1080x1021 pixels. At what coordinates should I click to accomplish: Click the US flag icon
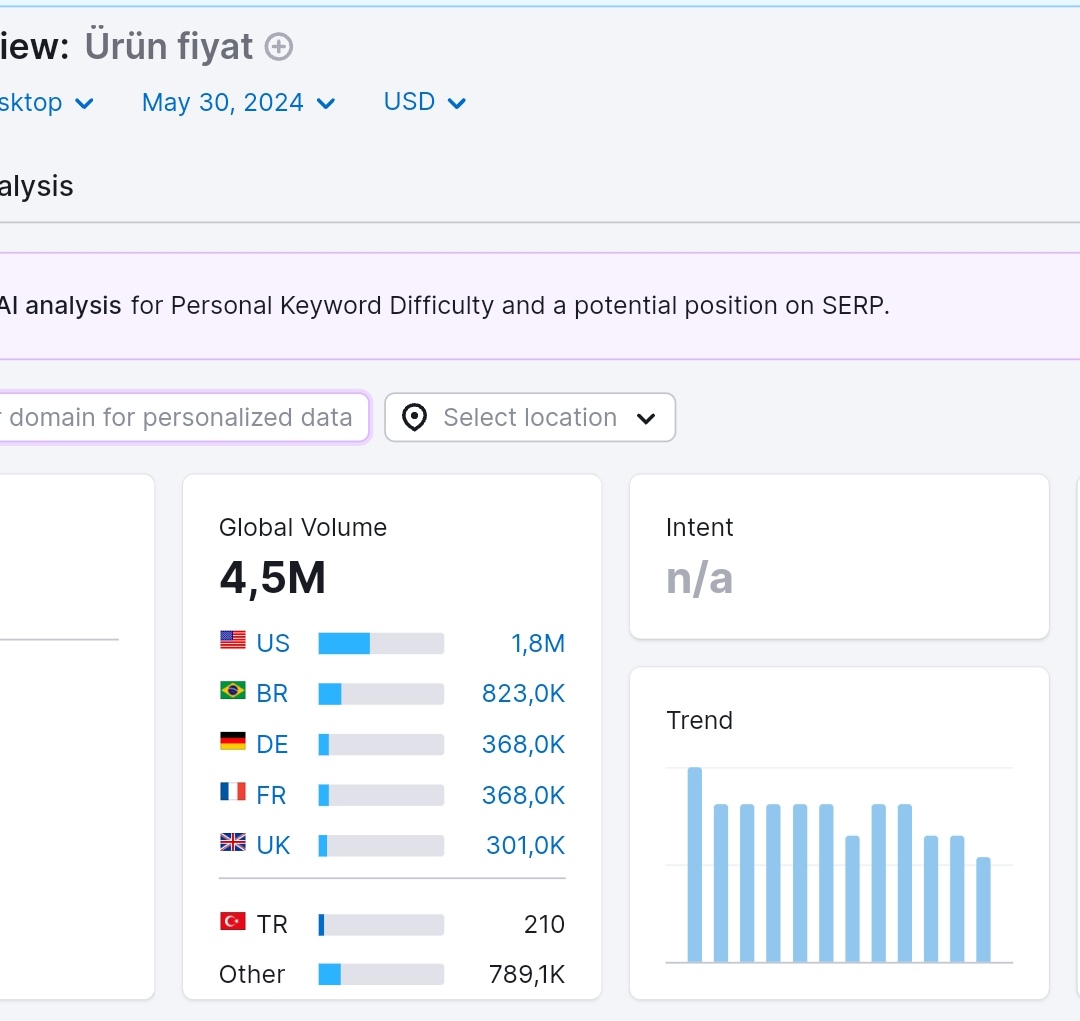(233, 641)
